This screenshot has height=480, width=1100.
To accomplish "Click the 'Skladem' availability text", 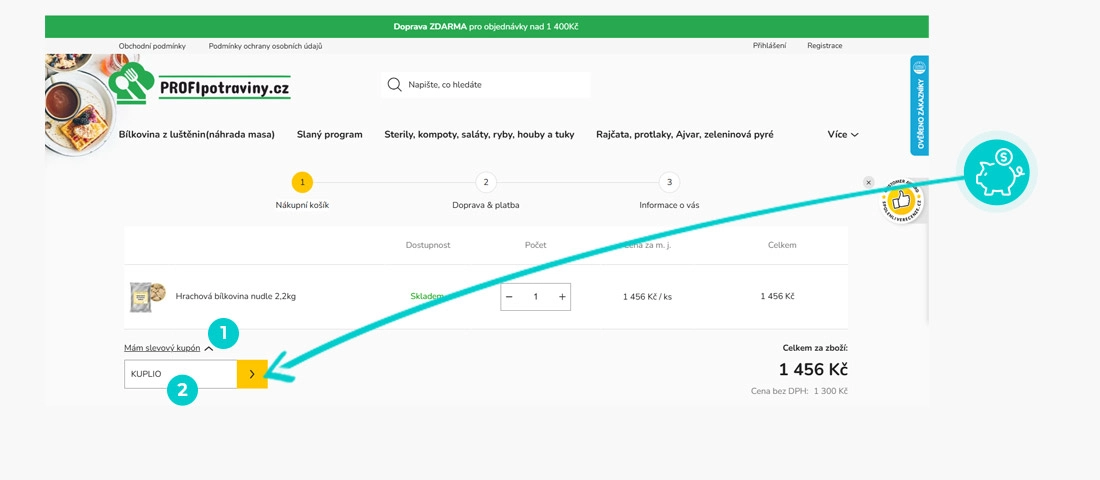I will tap(427, 296).
